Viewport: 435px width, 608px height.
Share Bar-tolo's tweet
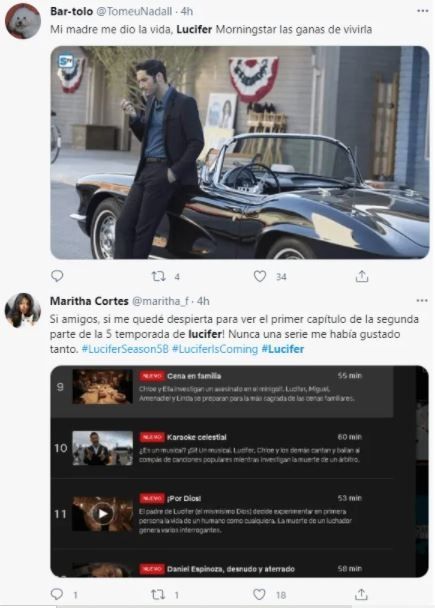point(361,276)
